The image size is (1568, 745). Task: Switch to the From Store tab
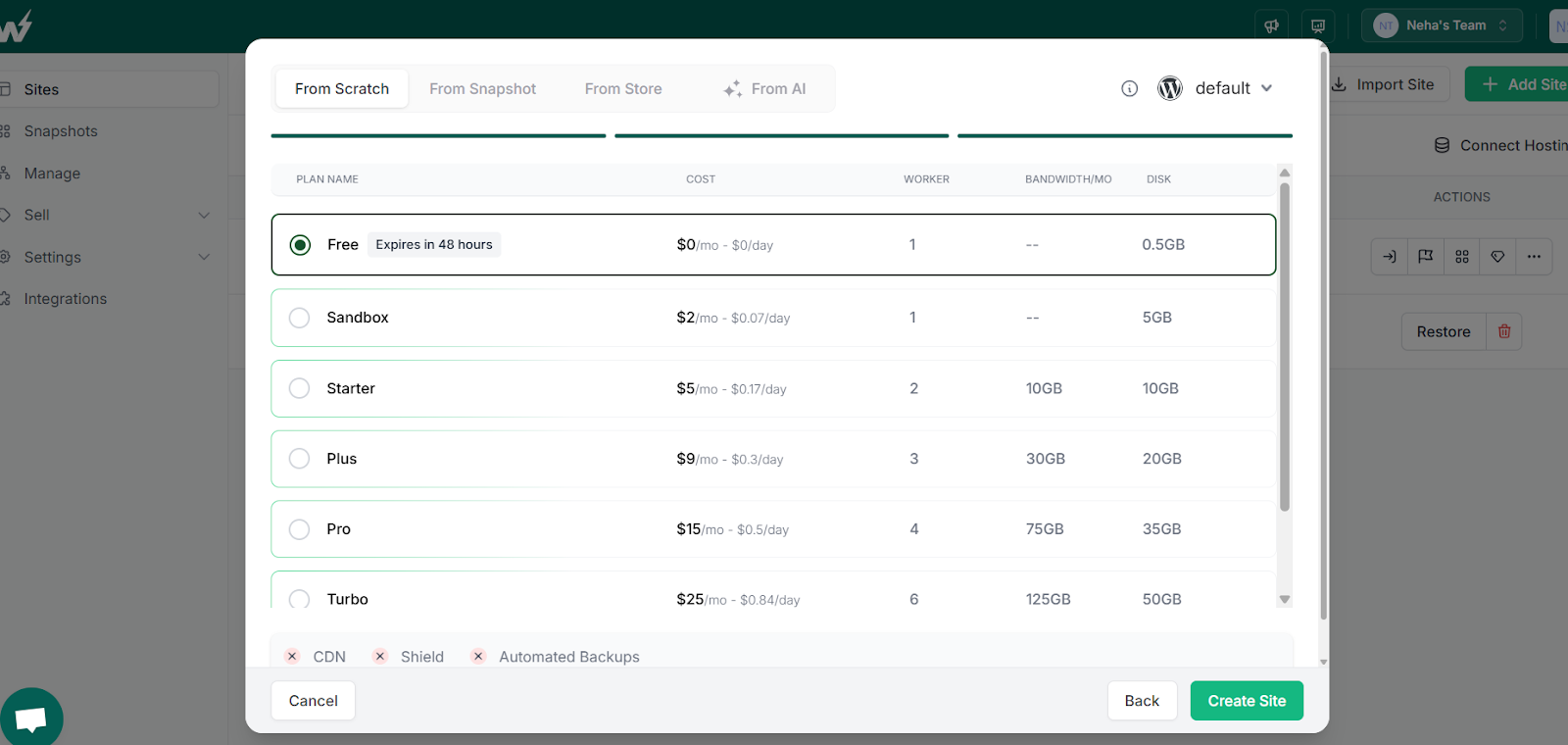pyautogui.click(x=623, y=89)
